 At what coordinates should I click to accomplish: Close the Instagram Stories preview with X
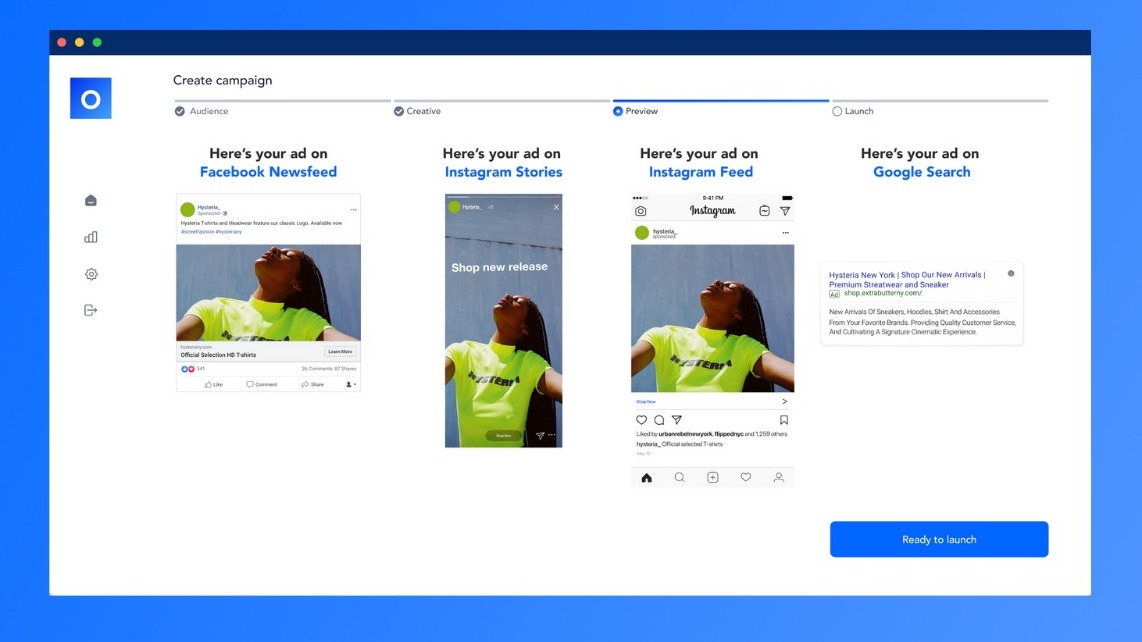tap(556, 207)
